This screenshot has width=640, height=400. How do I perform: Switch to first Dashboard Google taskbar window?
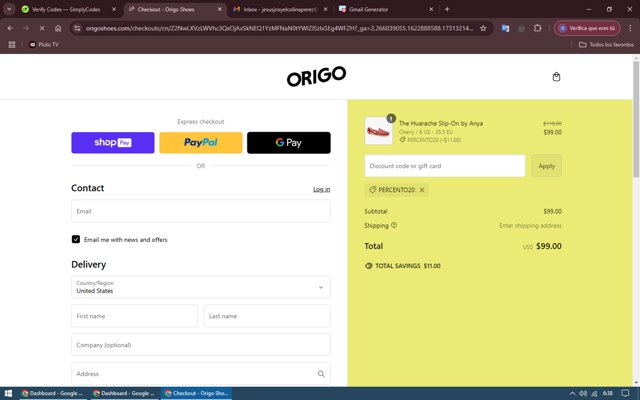coord(52,393)
